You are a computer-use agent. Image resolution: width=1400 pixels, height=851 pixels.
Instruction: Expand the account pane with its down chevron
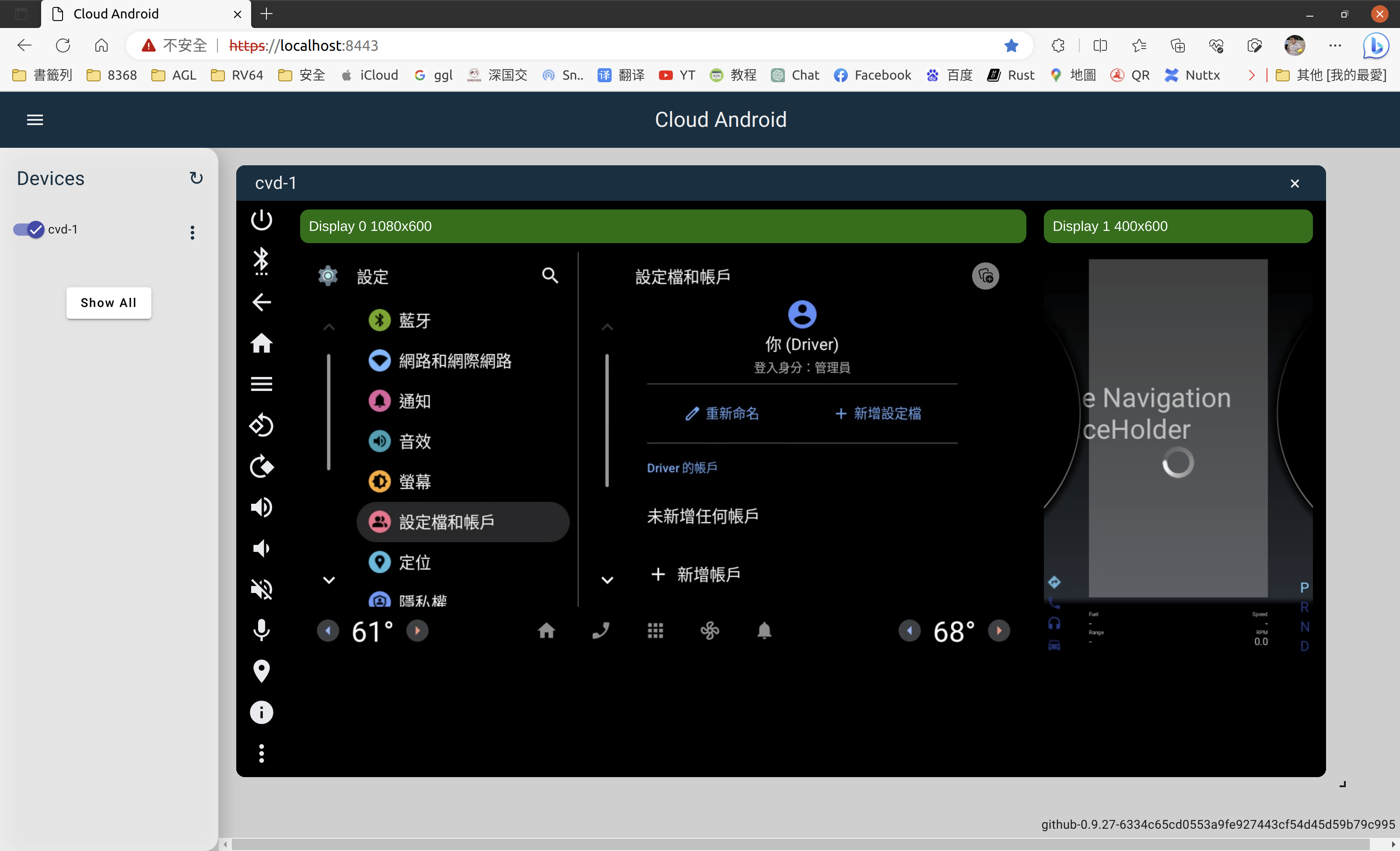(607, 580)
